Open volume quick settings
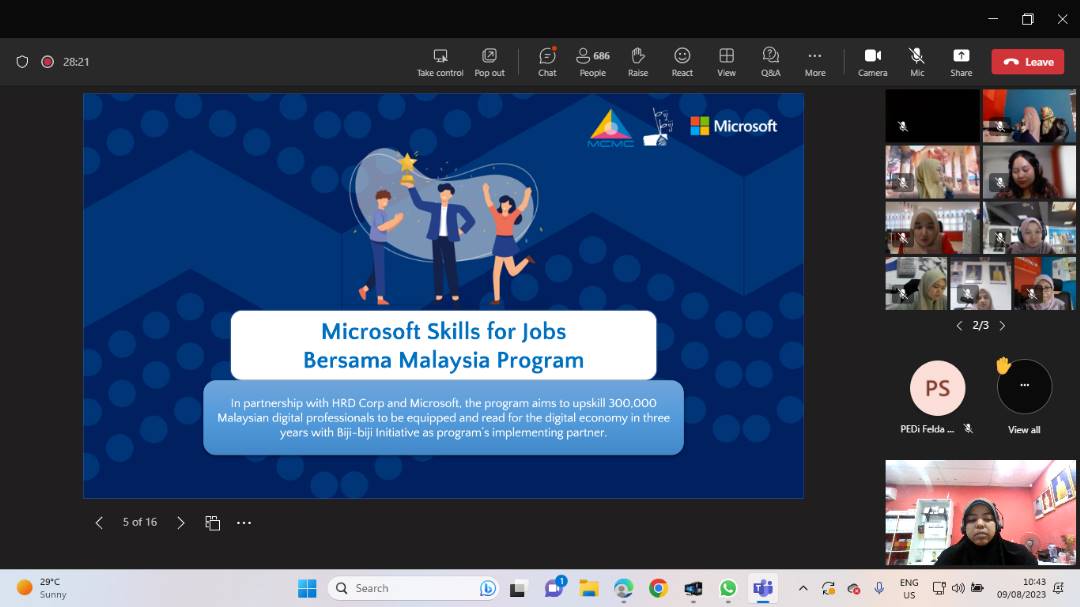 (958, 588)
